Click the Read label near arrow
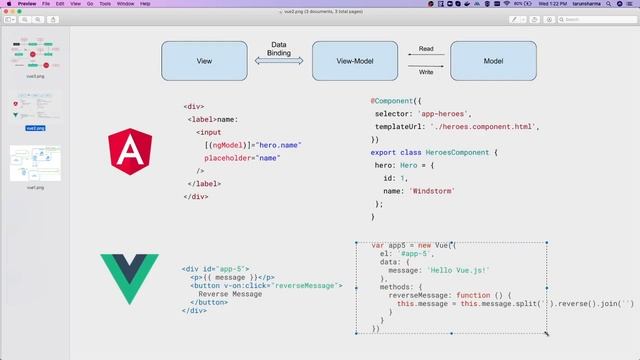 pos(426,49)
